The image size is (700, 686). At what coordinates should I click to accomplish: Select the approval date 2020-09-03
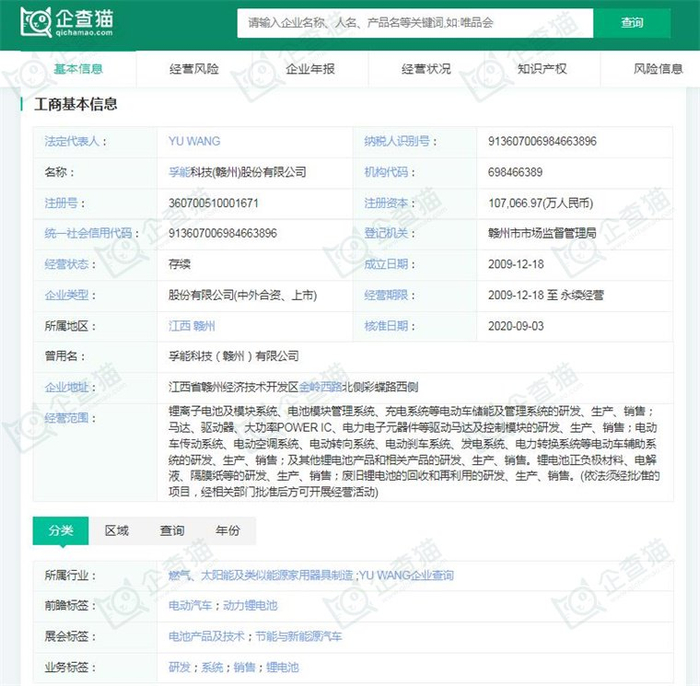pyautogui.click(x=516, y=326)
